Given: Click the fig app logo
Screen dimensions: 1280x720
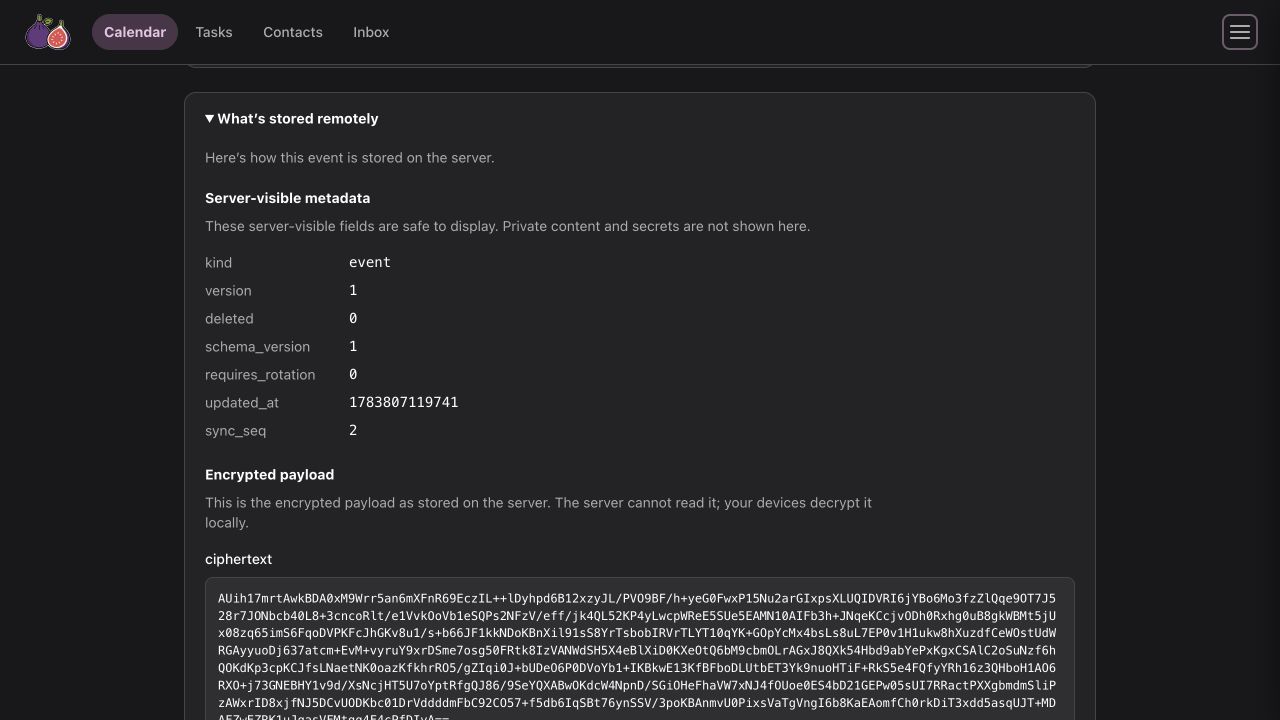Looking at the screenshot, I should point(48,32).
